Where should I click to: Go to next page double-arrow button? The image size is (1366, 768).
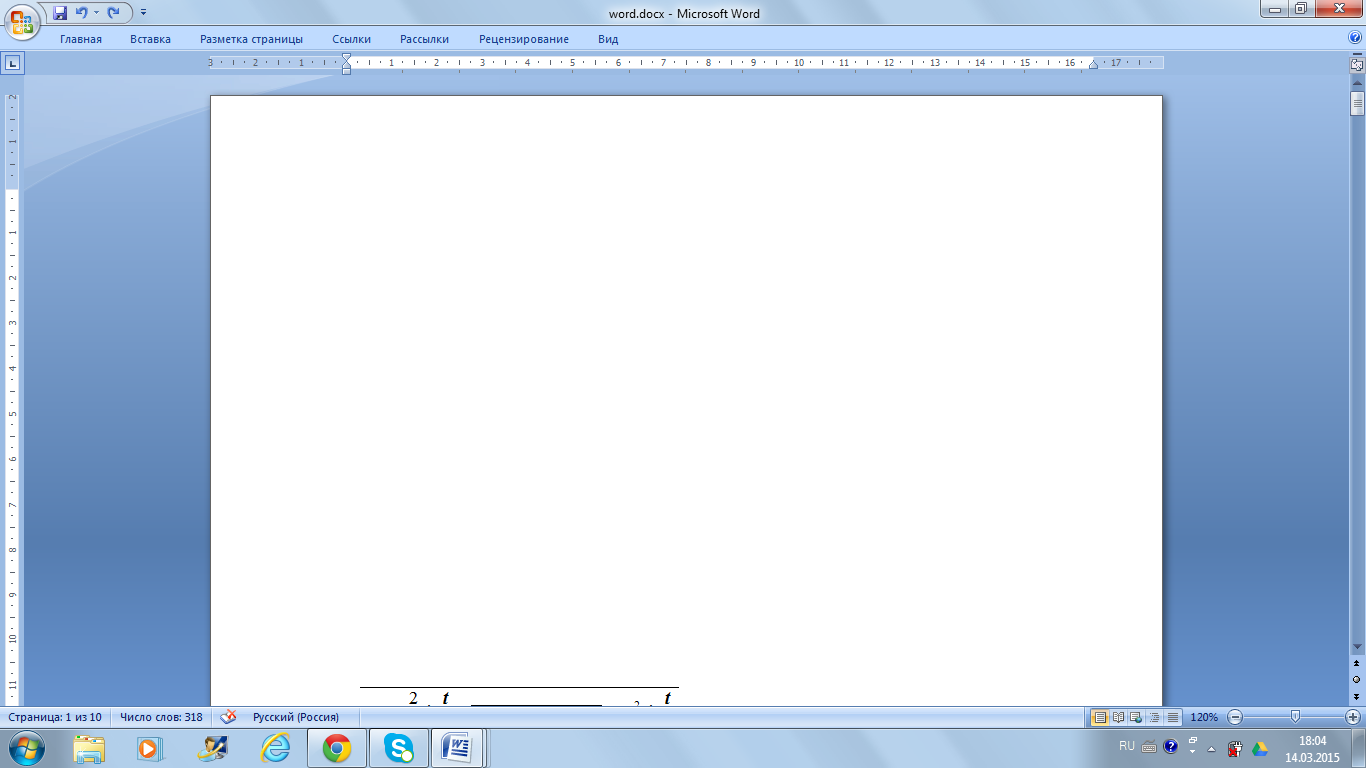1357,695
